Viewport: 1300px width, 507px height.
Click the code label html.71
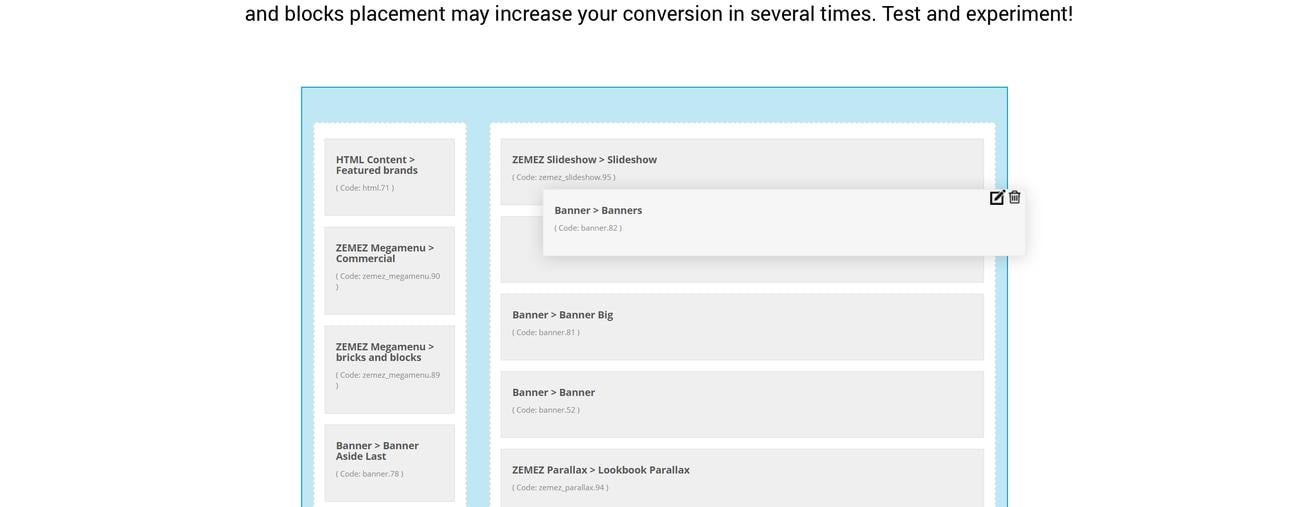click(365, 188)
